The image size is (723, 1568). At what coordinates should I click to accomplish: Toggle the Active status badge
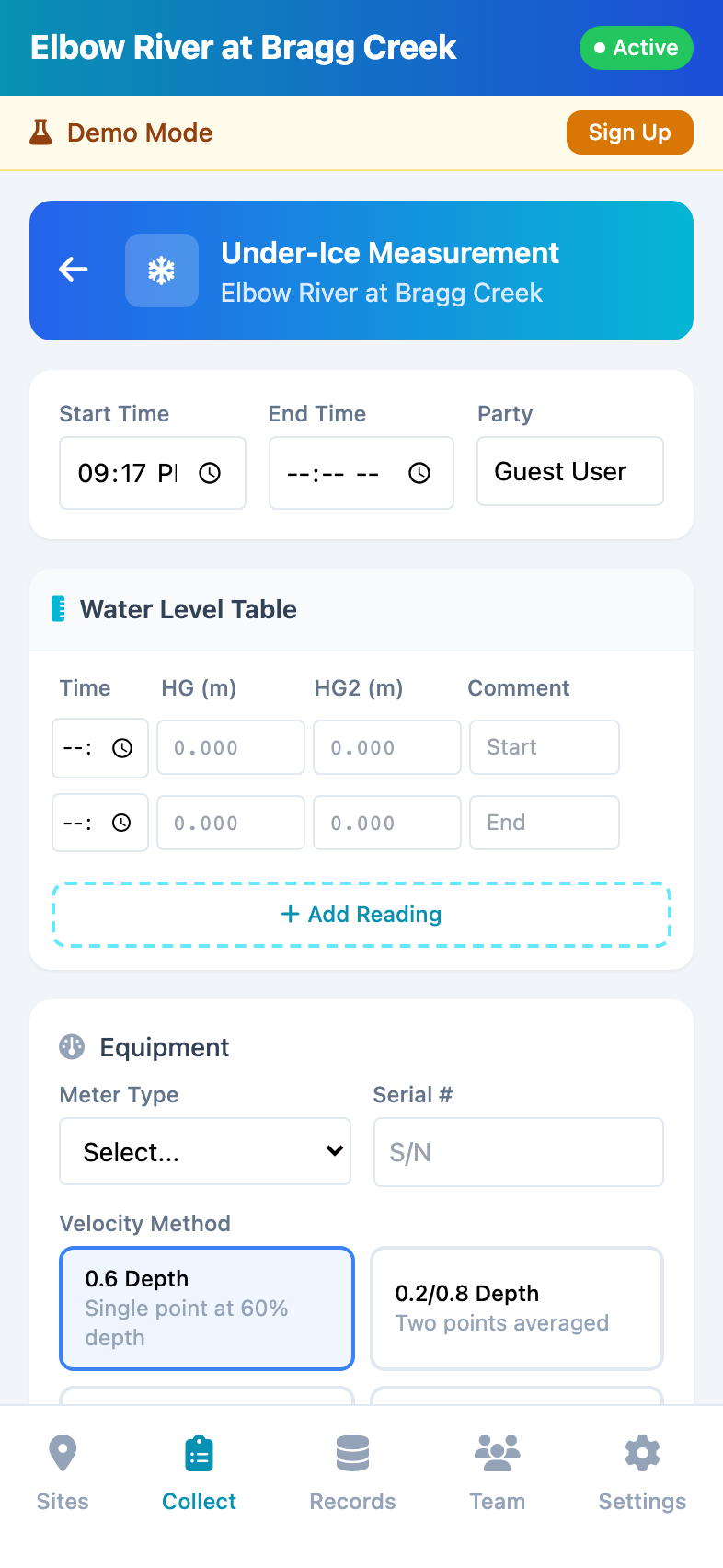point(636,48)
